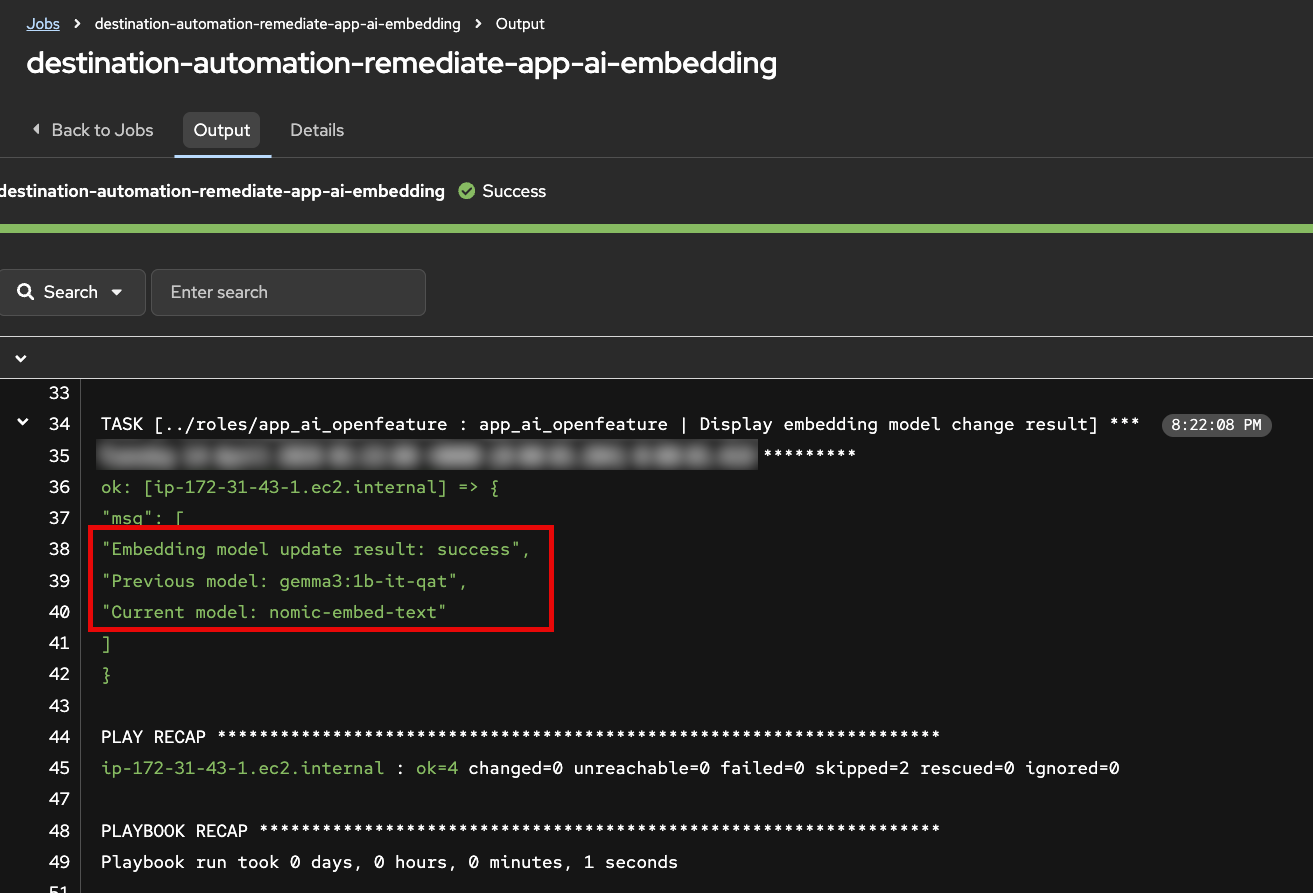Focus the Enter search input field
The width and height of the screenshot is (1313, 893).
pyautogui.click(x=288, y=292)
